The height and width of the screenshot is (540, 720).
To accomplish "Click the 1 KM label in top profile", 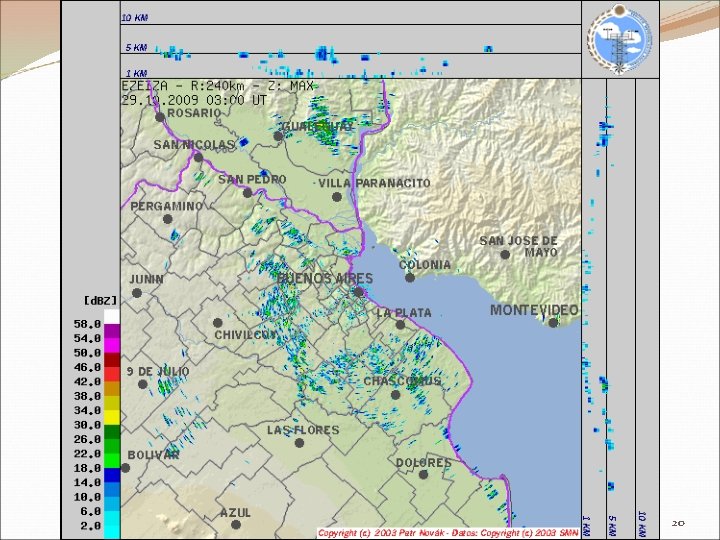I will pos(136,73).
